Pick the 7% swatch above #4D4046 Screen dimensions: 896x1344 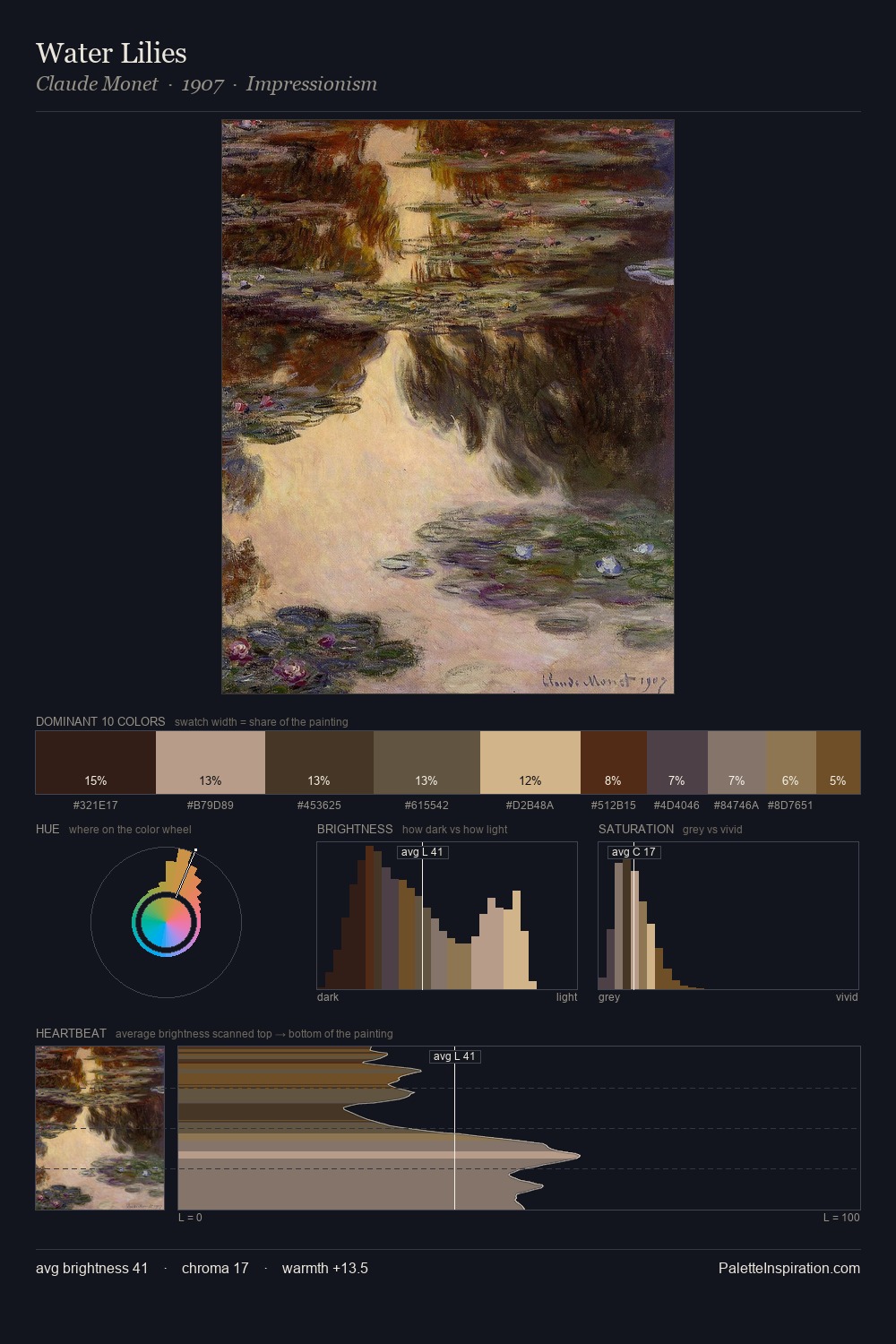pos(677,762)
